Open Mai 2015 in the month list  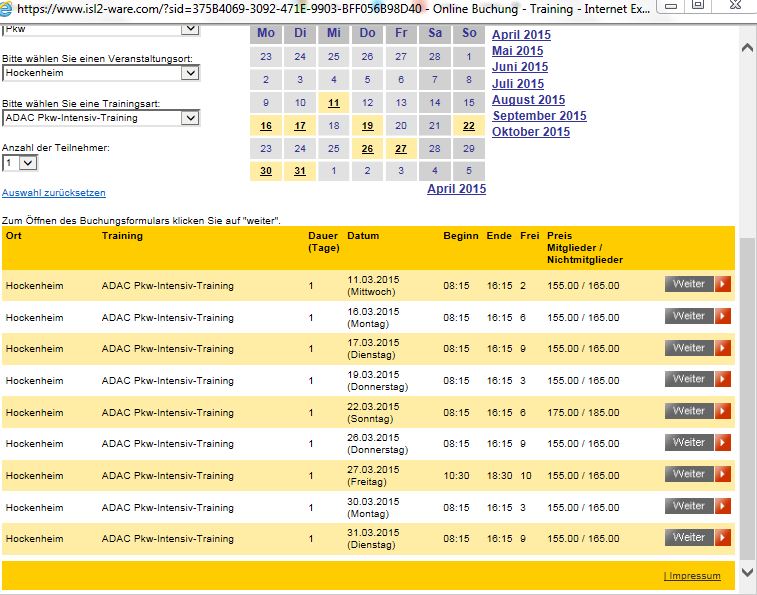(x=518, y=51)
